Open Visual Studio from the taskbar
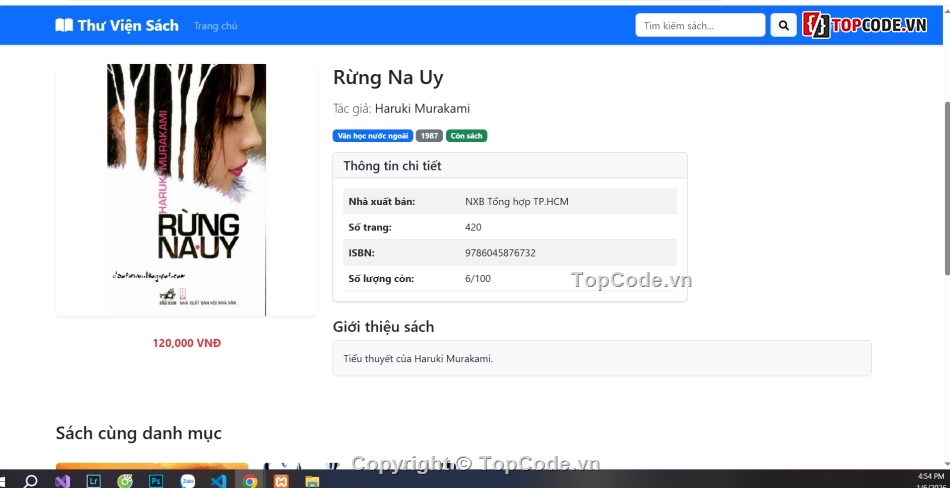This screenshot has height=488, width=950. tap(62, 480)
